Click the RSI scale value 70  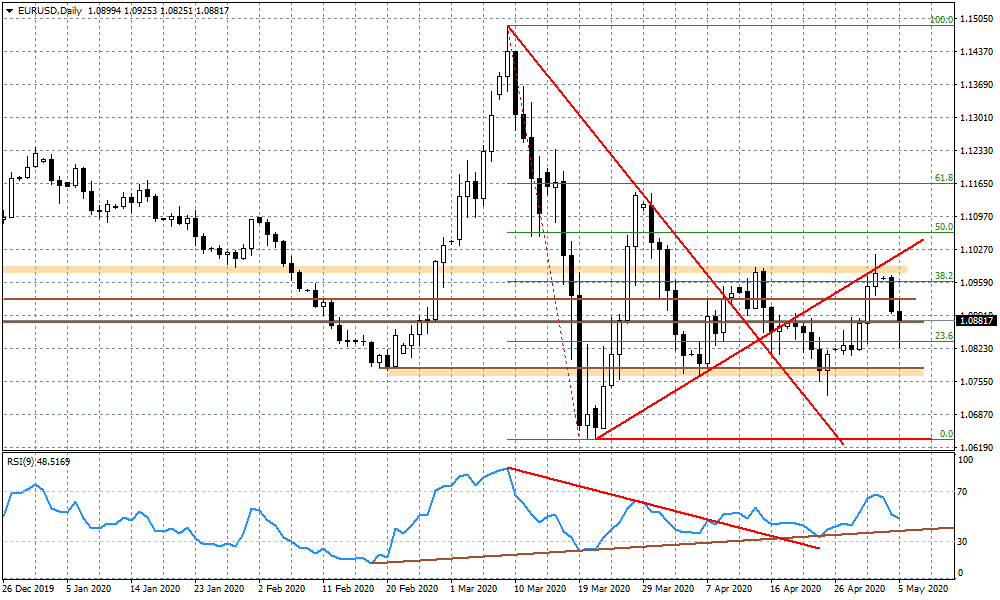(x=963, y=492)
